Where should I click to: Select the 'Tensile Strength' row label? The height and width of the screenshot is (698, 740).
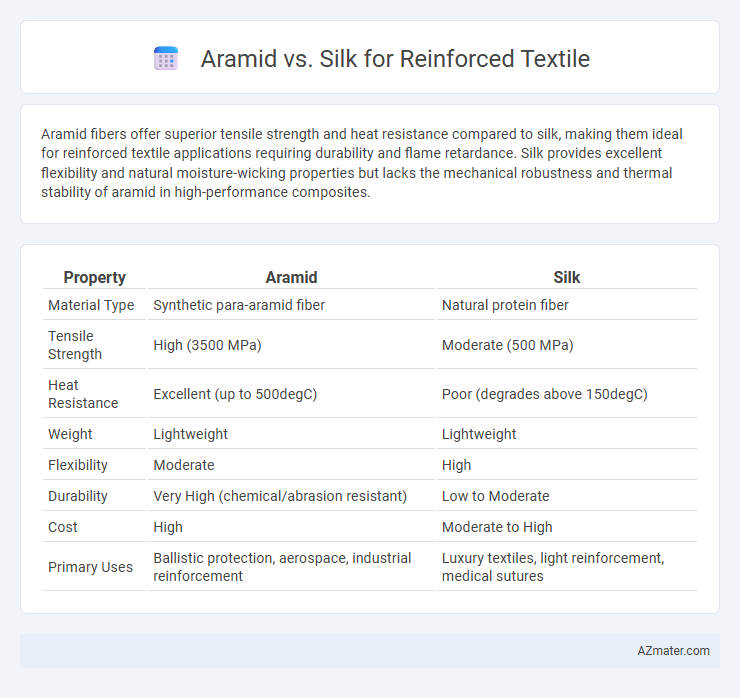point(75,345)
